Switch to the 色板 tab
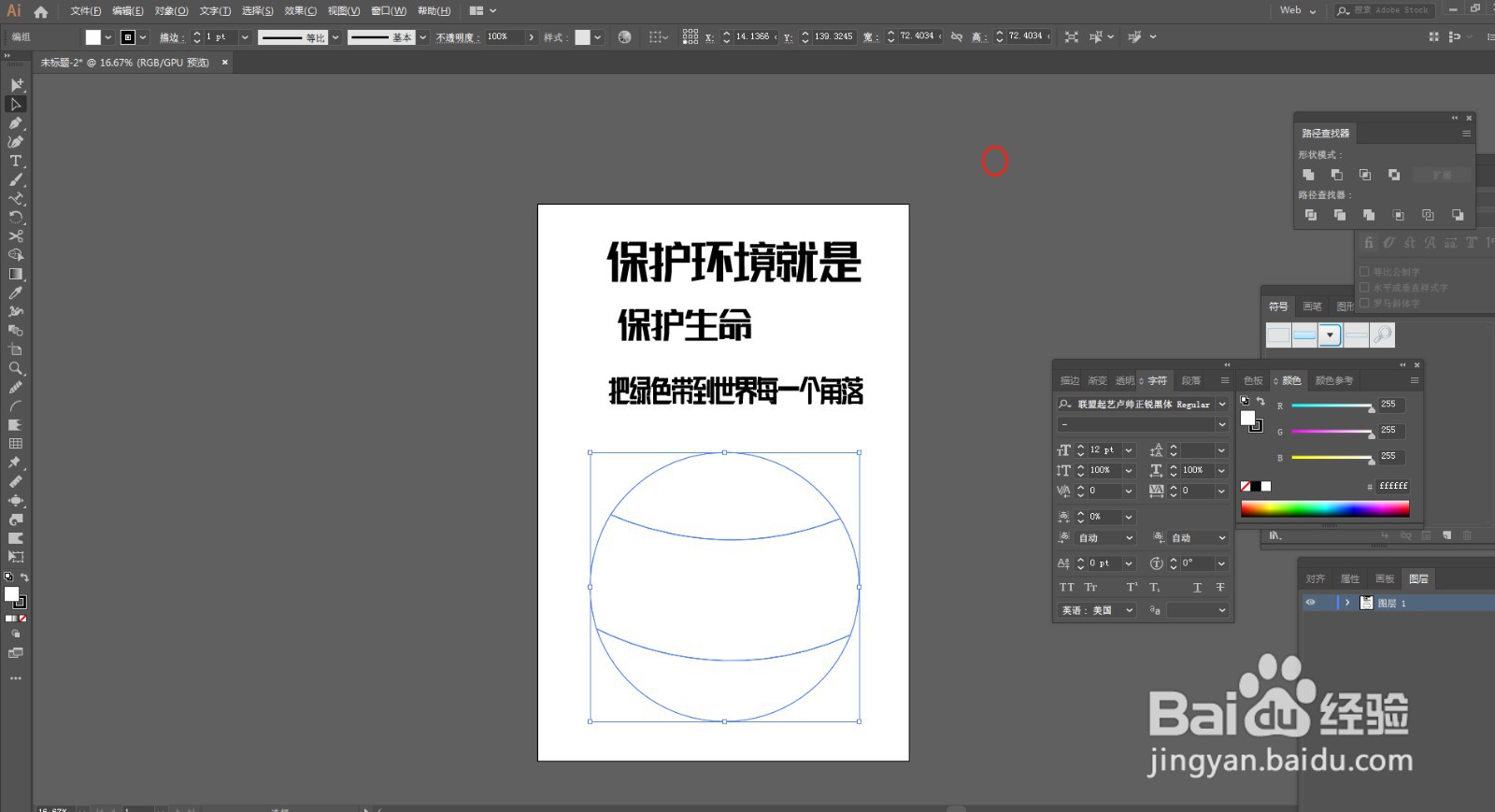The height and width of the screenshot is (812, 1495). pyautogui.click(x=1253, y=380)
